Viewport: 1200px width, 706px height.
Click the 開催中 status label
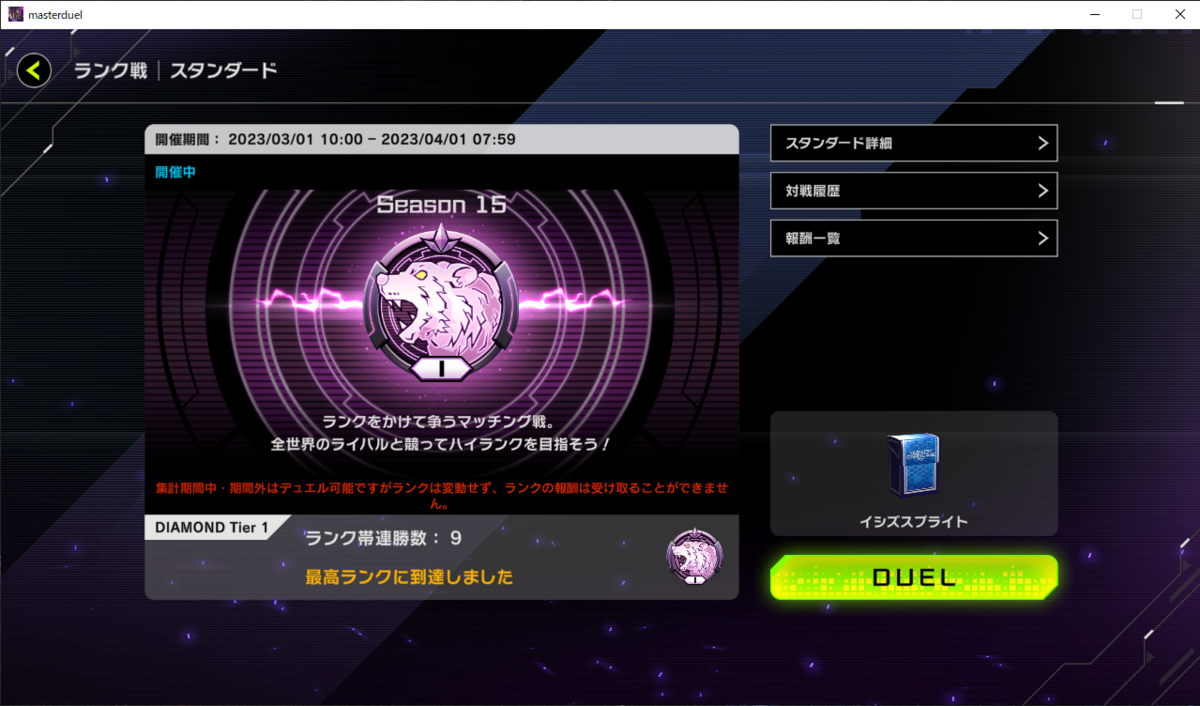click(x=175, y=172)
